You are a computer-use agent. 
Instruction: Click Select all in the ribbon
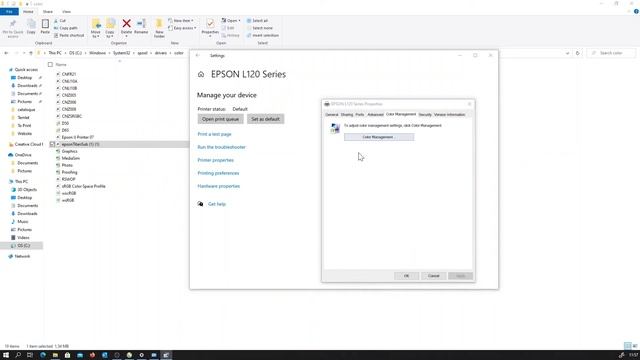coord(257,20)
